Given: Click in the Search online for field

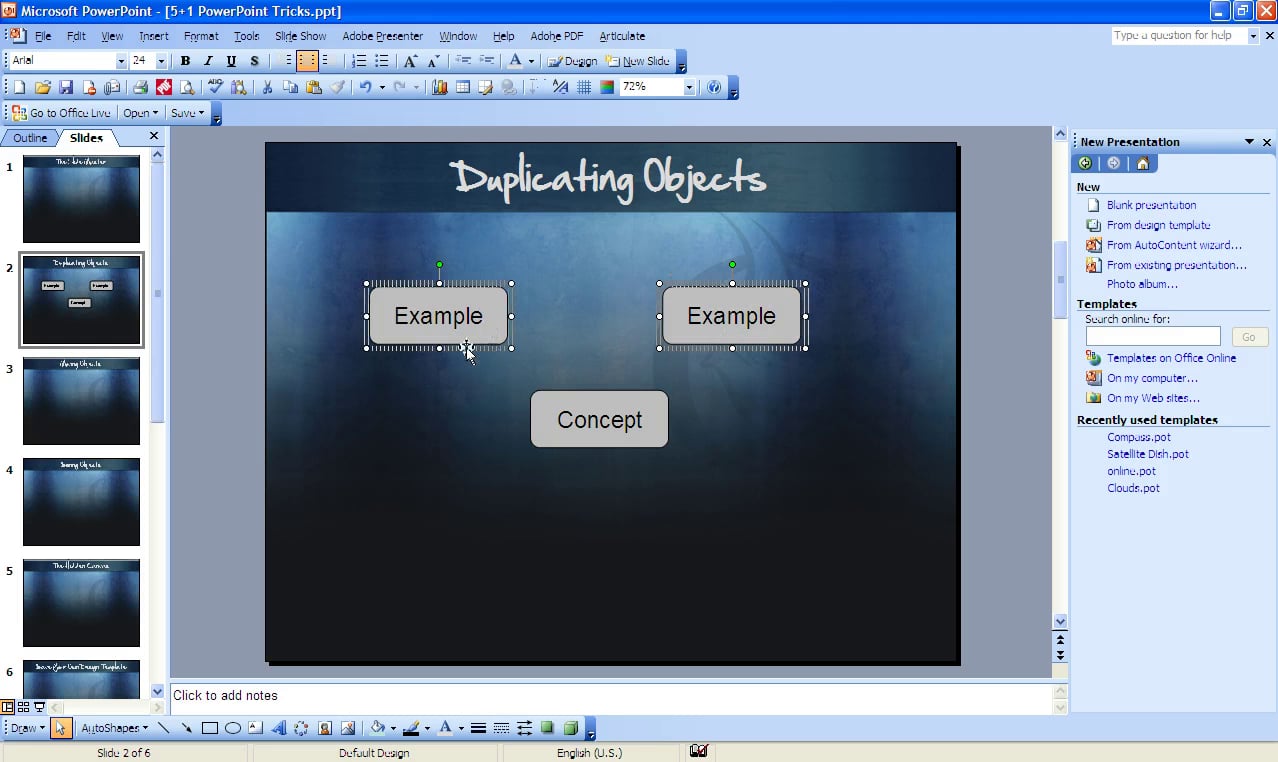Looking at the screenshot, I should (1153, 337).
